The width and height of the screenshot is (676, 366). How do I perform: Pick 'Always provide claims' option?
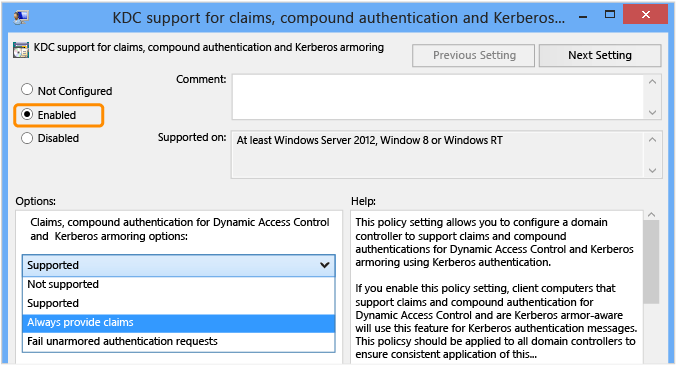click(x=178, y=323)
